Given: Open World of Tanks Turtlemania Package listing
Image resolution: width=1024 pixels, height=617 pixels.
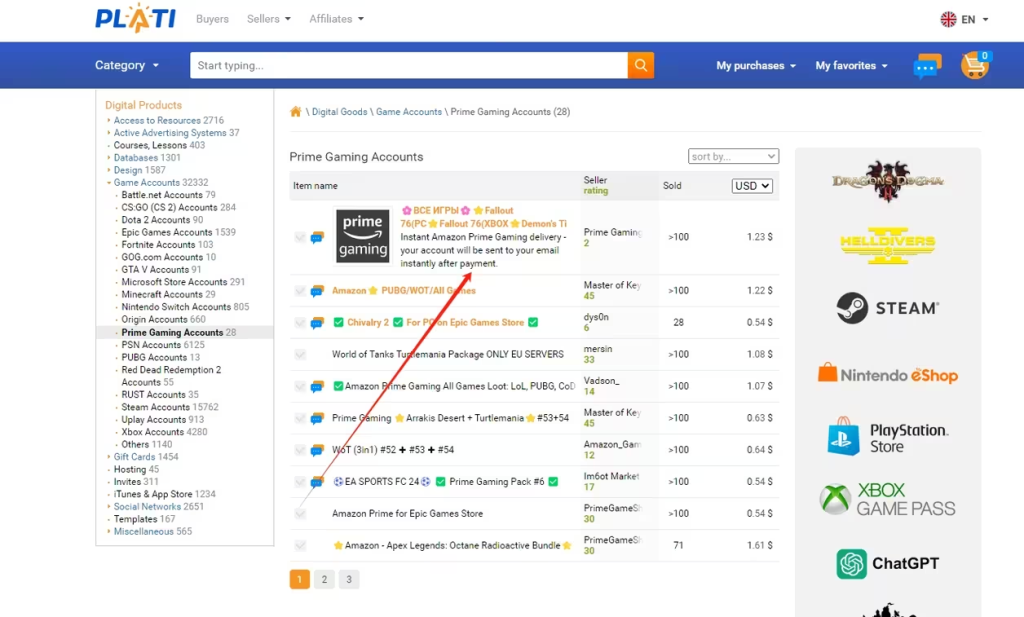Looking at the screenshot, I should click(x=447, y=355).
